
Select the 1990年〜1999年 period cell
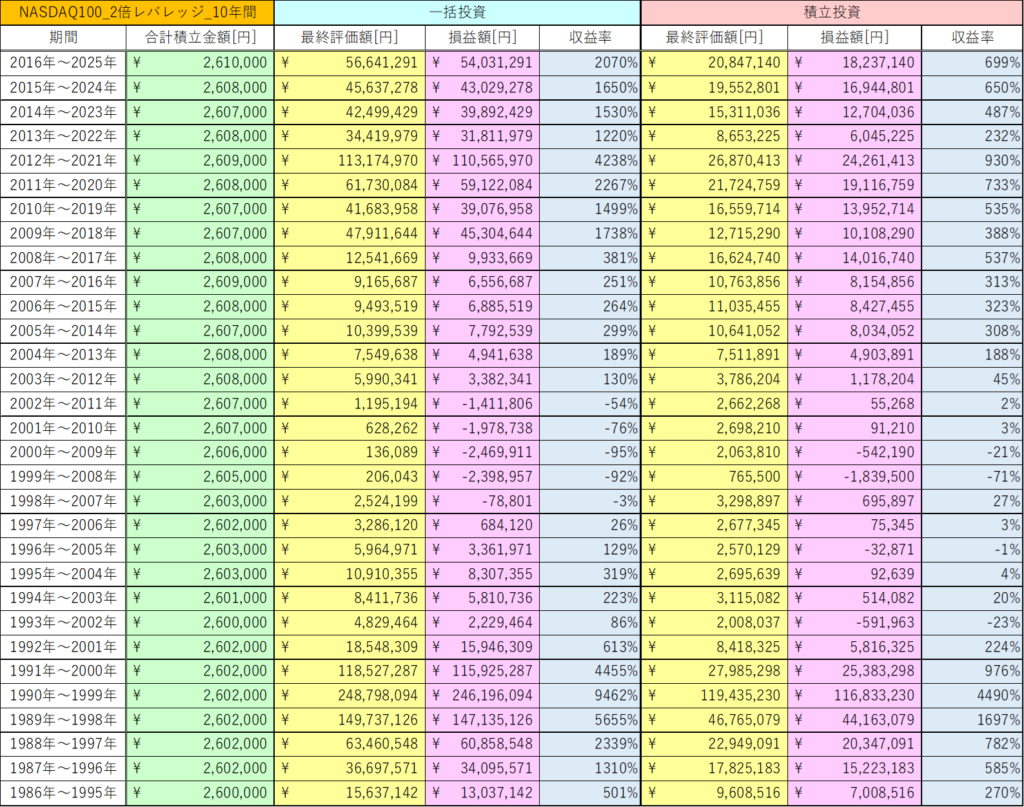tap(63, 696)
